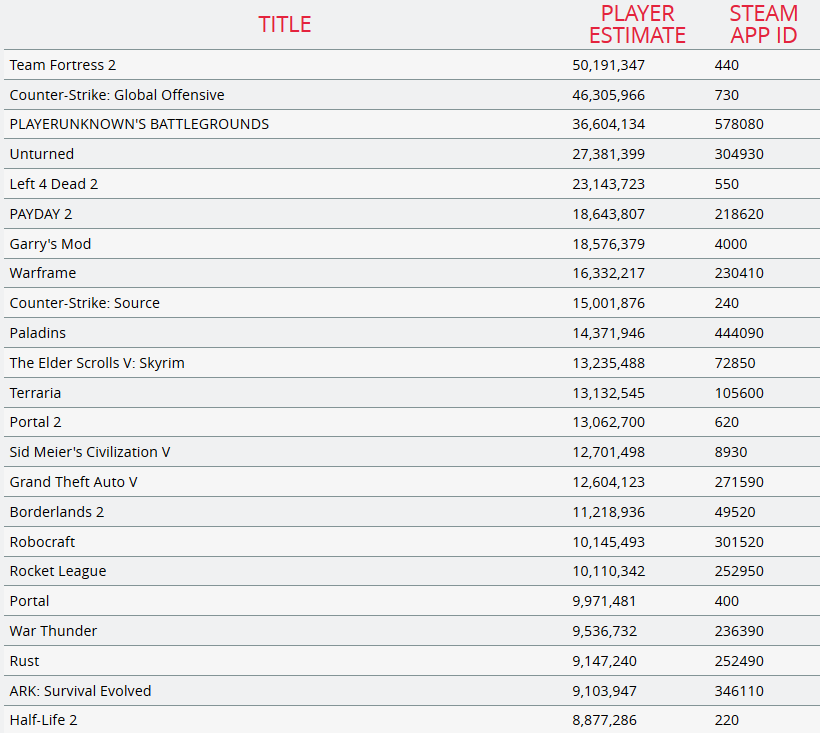Click PLAYERUNKNOWN'S BATTLEGROUNDS title

point(139,125)
